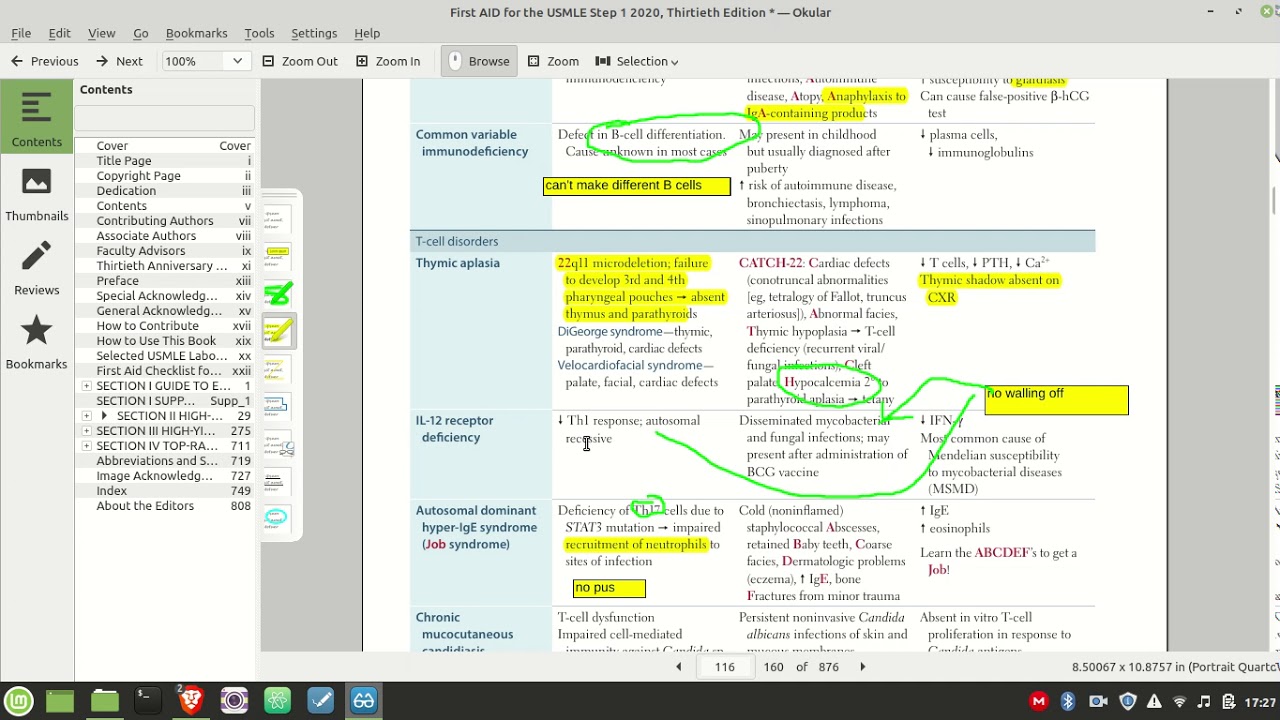This screenshot has height=720, width=1280.
Task: Enable Browse mouse mode
Action: (478, 61)
